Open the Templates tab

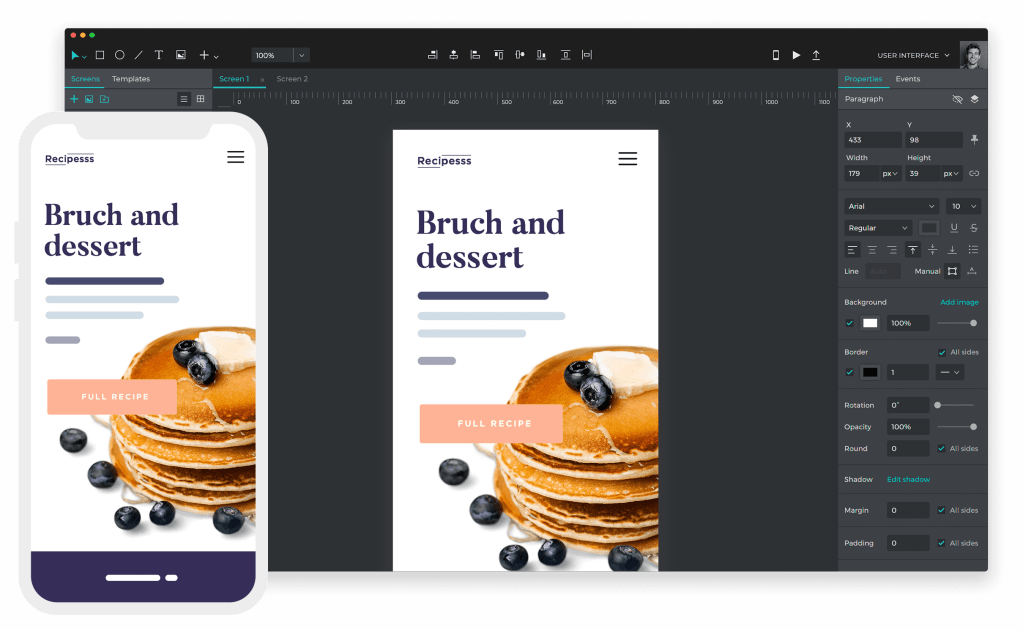131,79
